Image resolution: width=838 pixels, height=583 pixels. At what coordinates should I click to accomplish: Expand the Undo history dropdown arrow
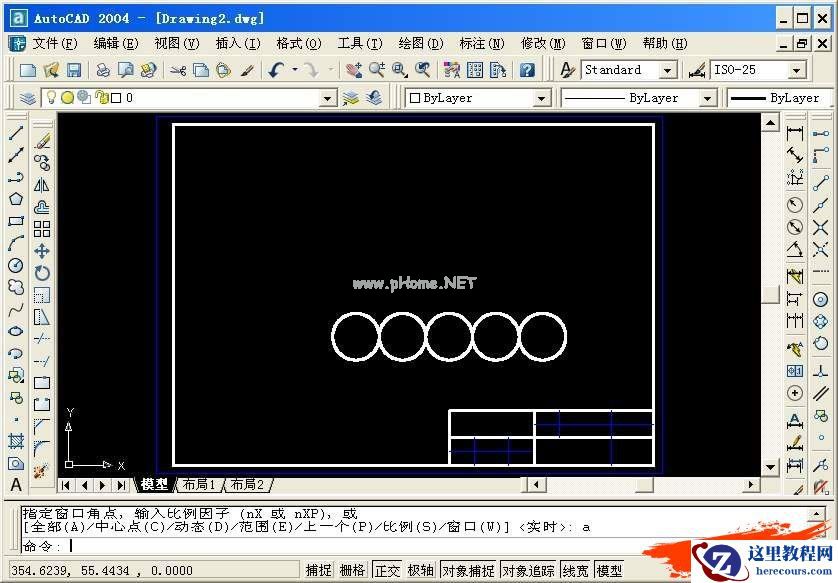[x=294, y=70]
